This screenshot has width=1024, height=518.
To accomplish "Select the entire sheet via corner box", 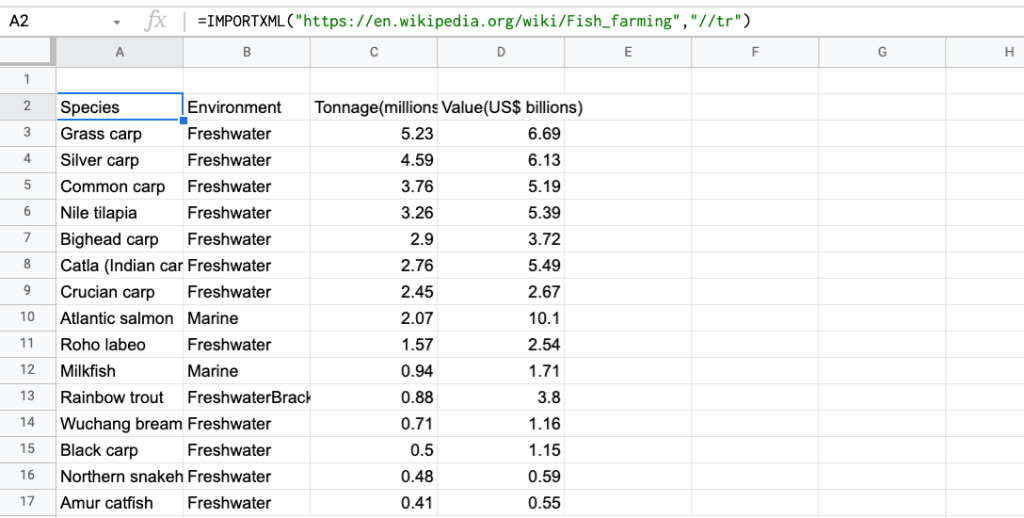I will click(28, 52).
